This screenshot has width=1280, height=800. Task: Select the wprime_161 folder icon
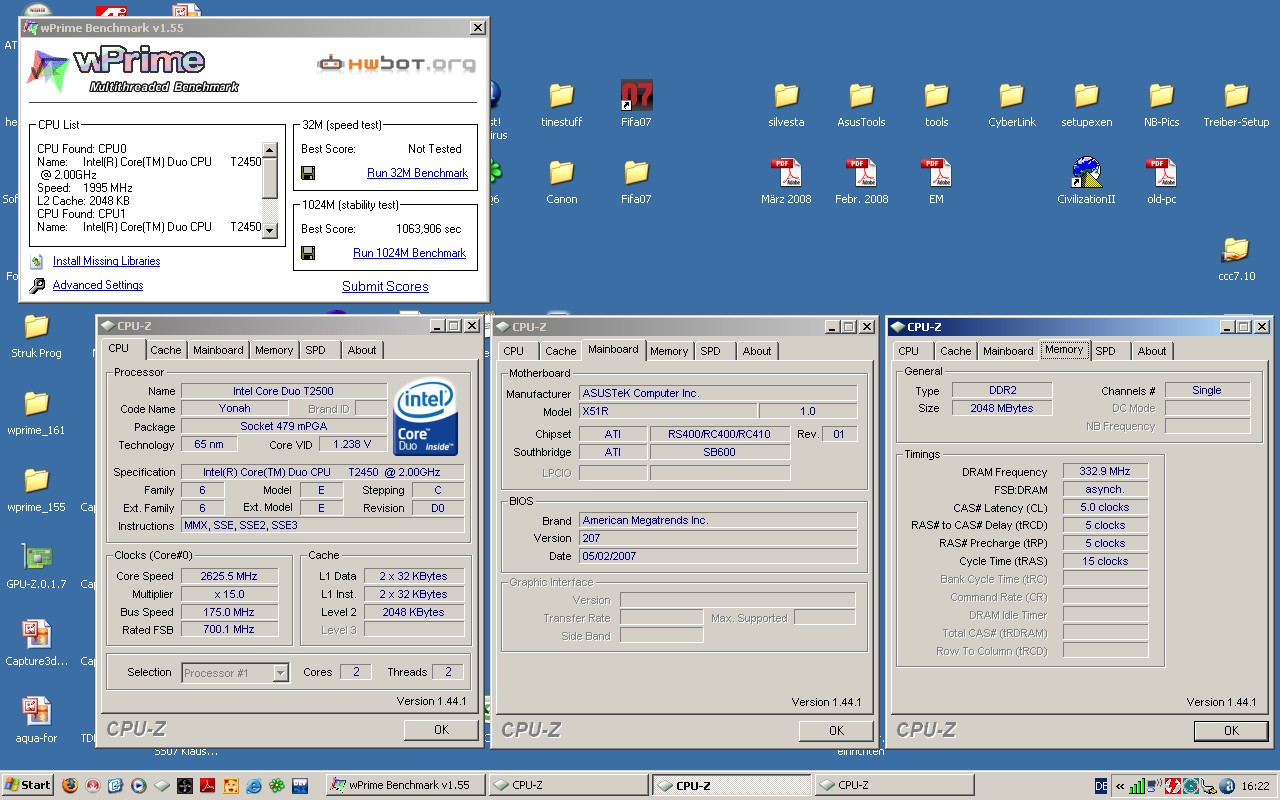click(x=36, y=413)
